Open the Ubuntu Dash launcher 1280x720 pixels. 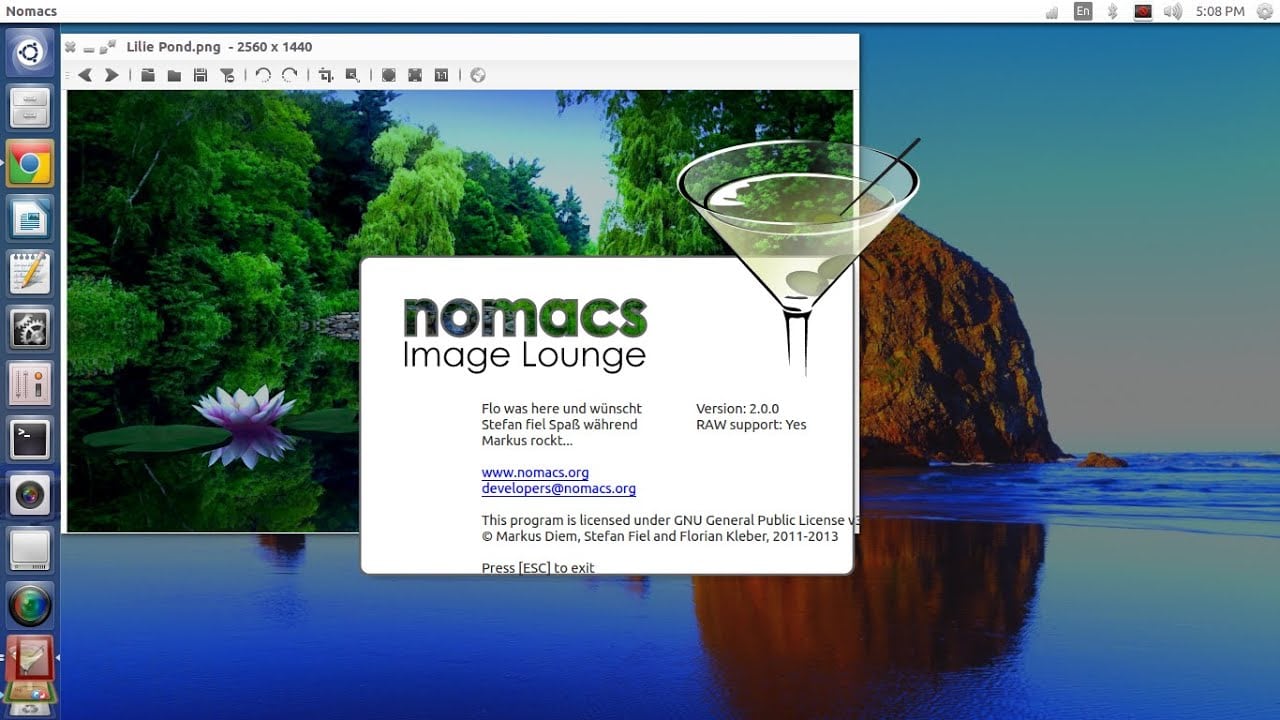point(30,52)
